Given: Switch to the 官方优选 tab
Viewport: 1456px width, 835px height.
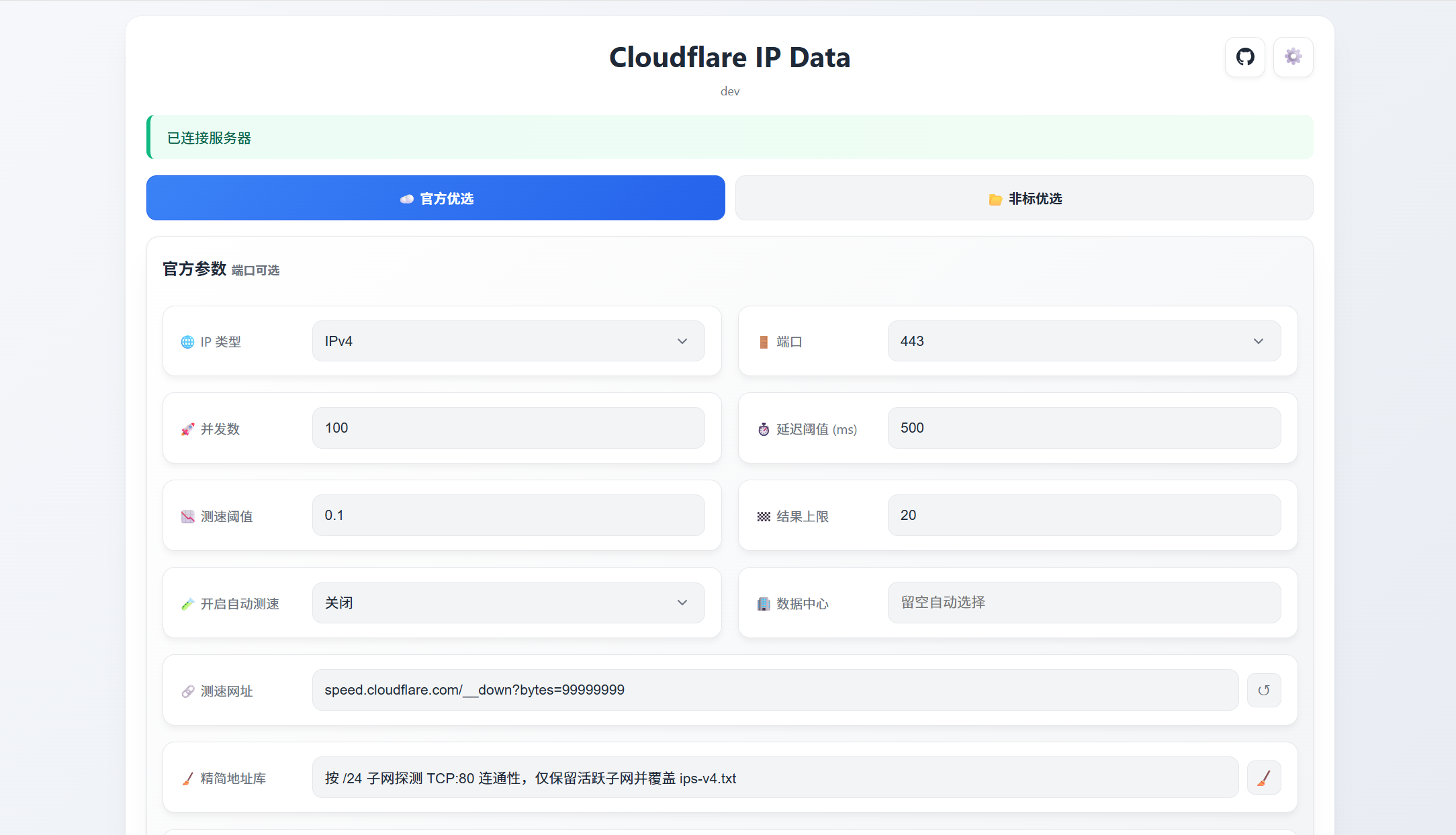Looking at the screenshot, I should point(436,198).
